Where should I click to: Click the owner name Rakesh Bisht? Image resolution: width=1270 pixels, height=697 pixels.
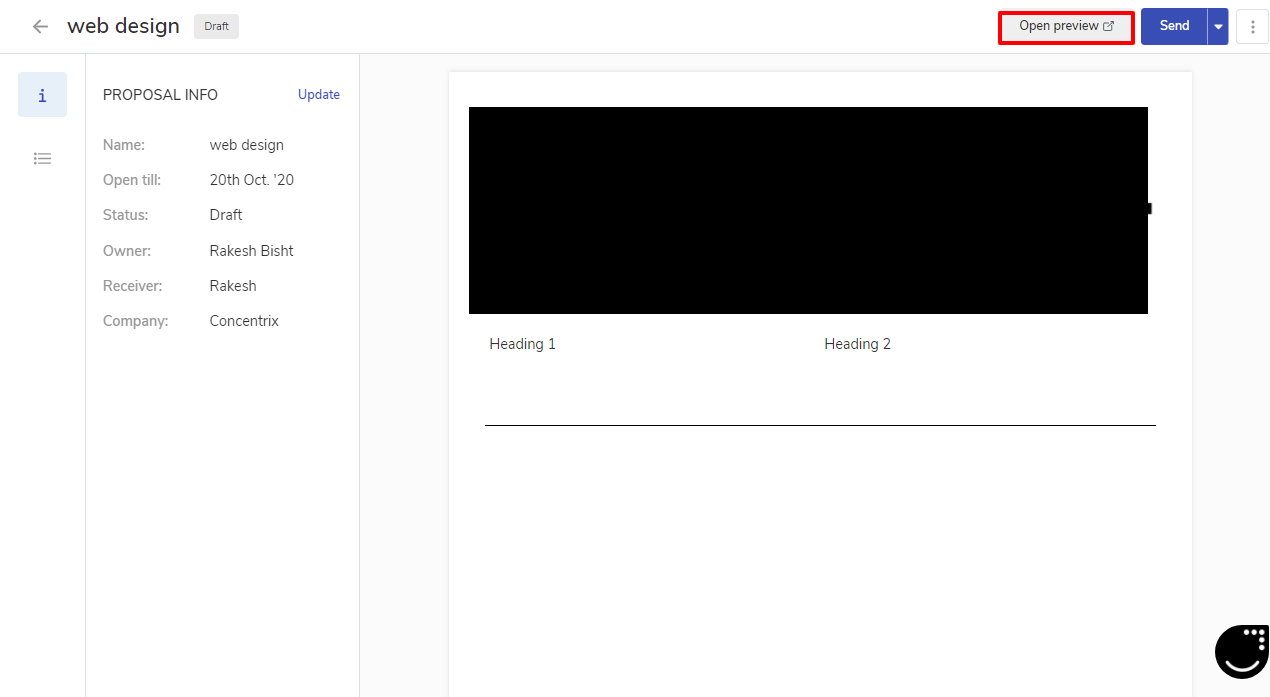251,251
